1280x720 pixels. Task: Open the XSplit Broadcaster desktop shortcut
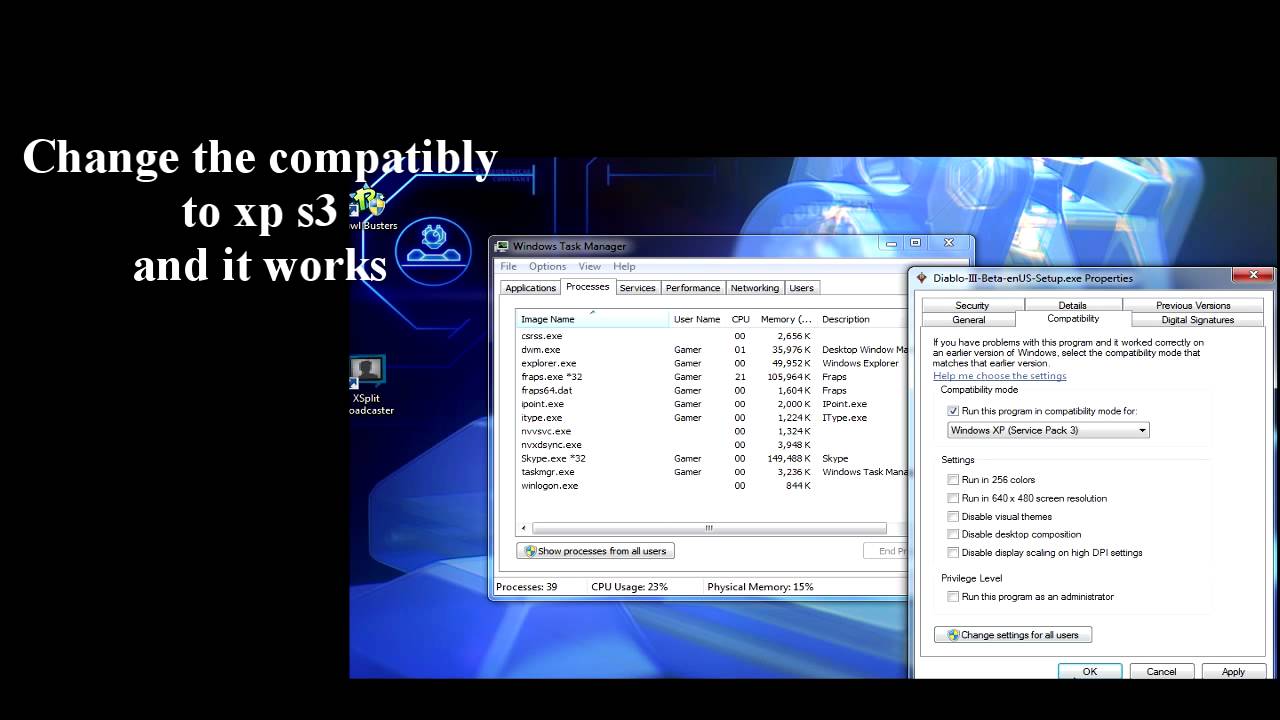368,385
